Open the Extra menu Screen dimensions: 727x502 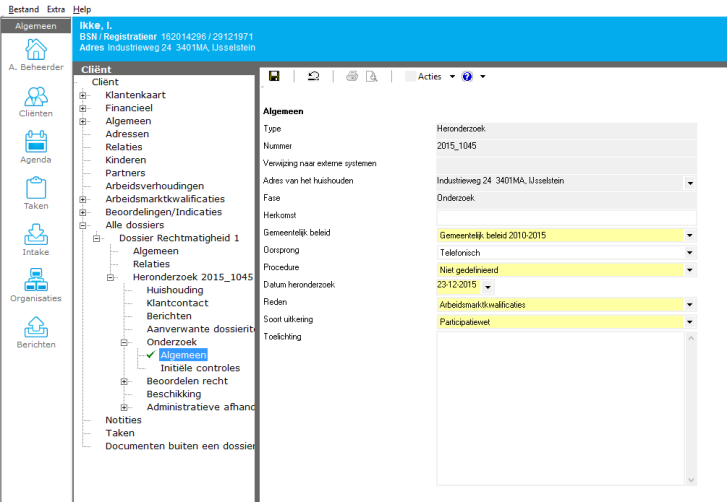click(56, 8)
